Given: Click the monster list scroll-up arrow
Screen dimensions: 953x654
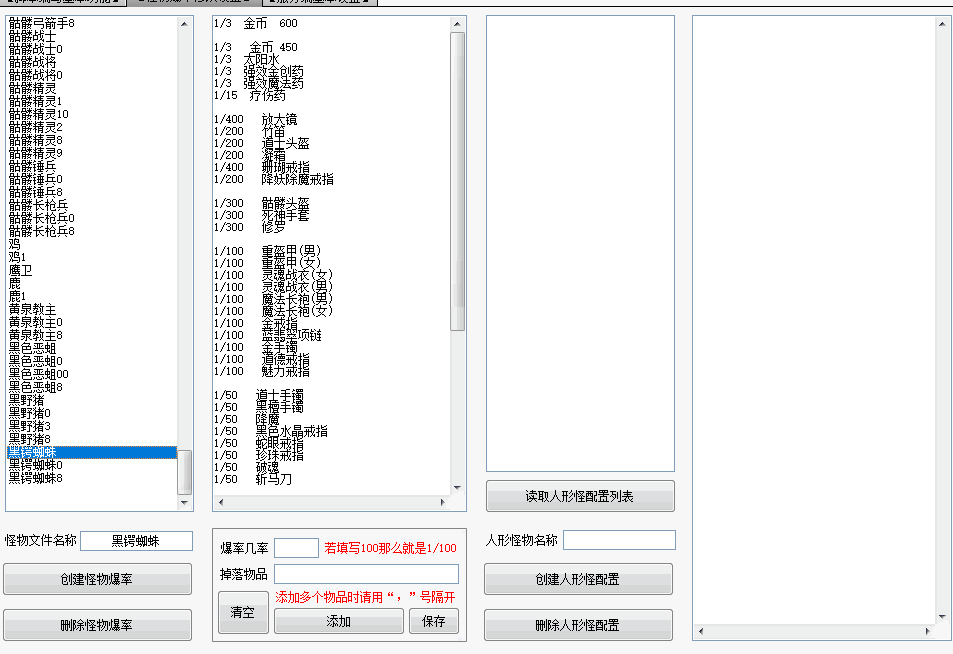Looking at the screenshot, I should 184,24.
